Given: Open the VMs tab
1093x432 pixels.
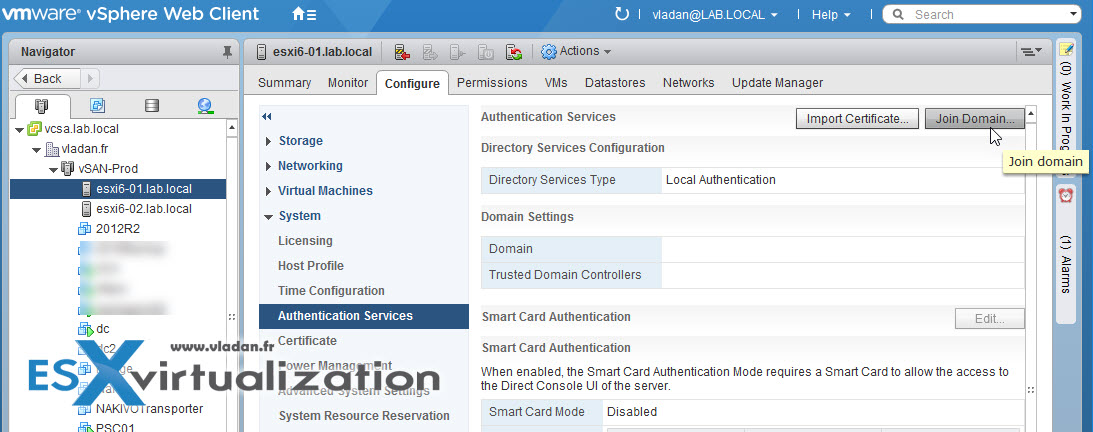Looking at the screenshot, I should pos(556,83).
